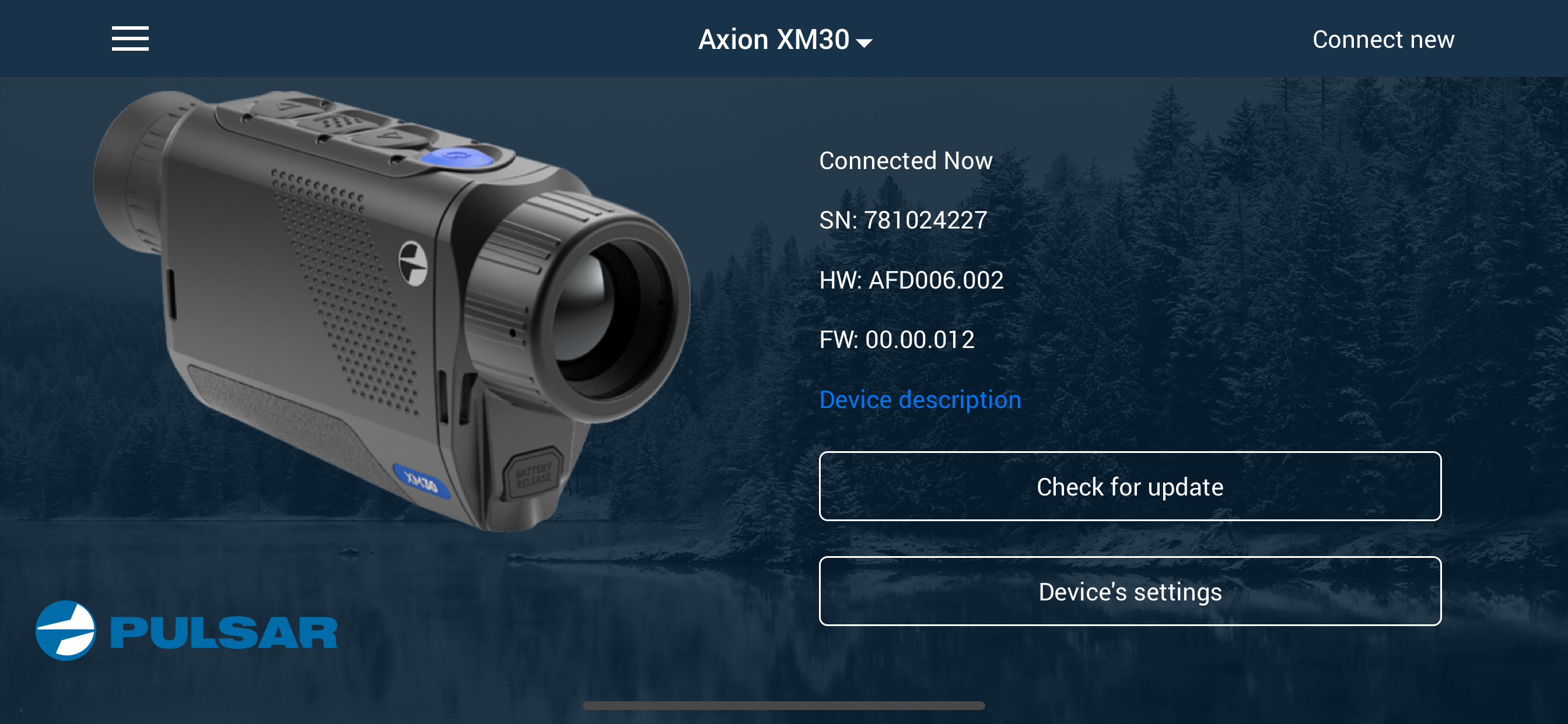The height and width of the screenshot is (724, 1568).
Task: Open the Device description link
Action: coord(921,400)
